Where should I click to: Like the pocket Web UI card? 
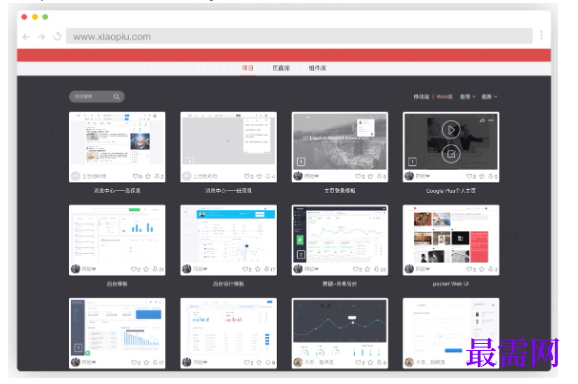[x=469, y=269]
